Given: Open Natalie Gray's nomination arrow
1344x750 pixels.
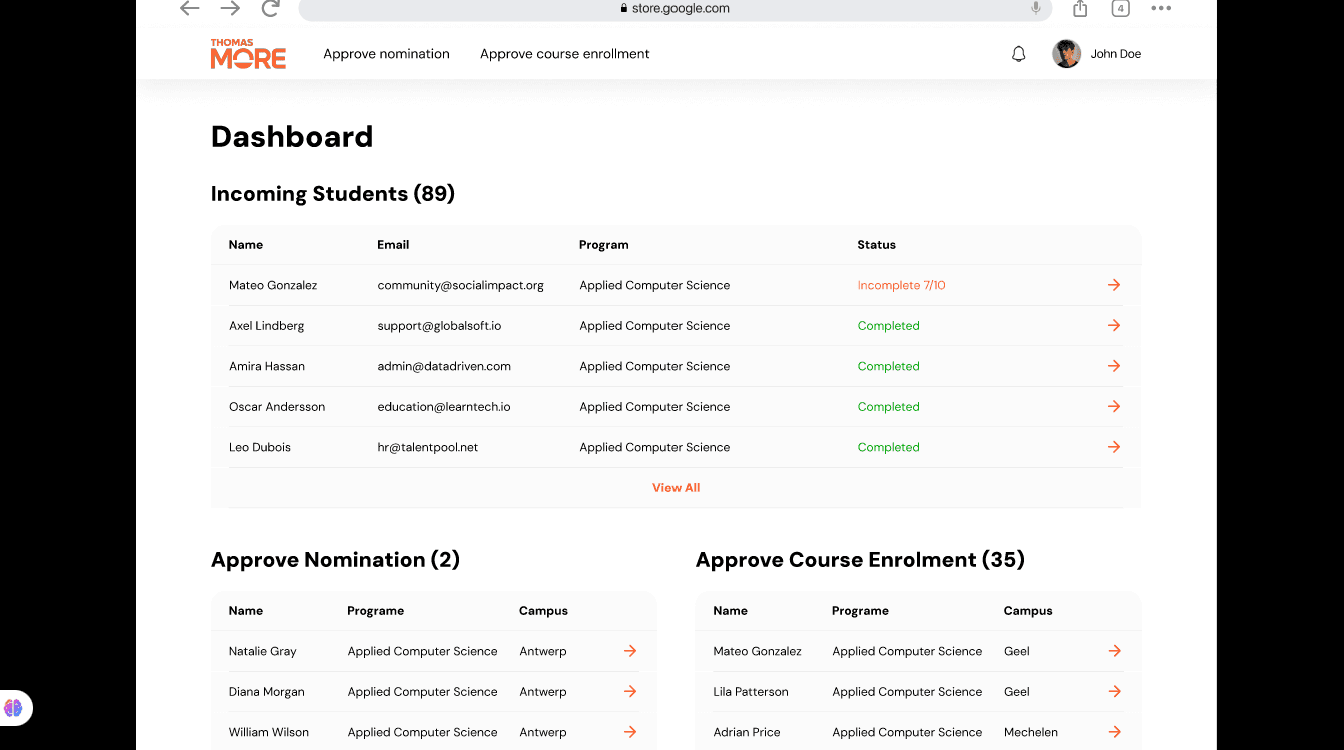Looking at the screenshot, I should [x=630, y=651].
